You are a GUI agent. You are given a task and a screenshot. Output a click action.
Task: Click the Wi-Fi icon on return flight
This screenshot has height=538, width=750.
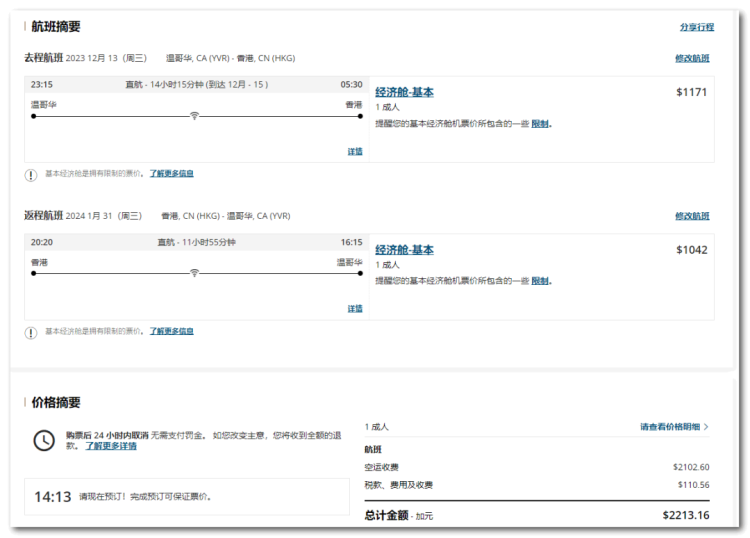coord(194,273)
